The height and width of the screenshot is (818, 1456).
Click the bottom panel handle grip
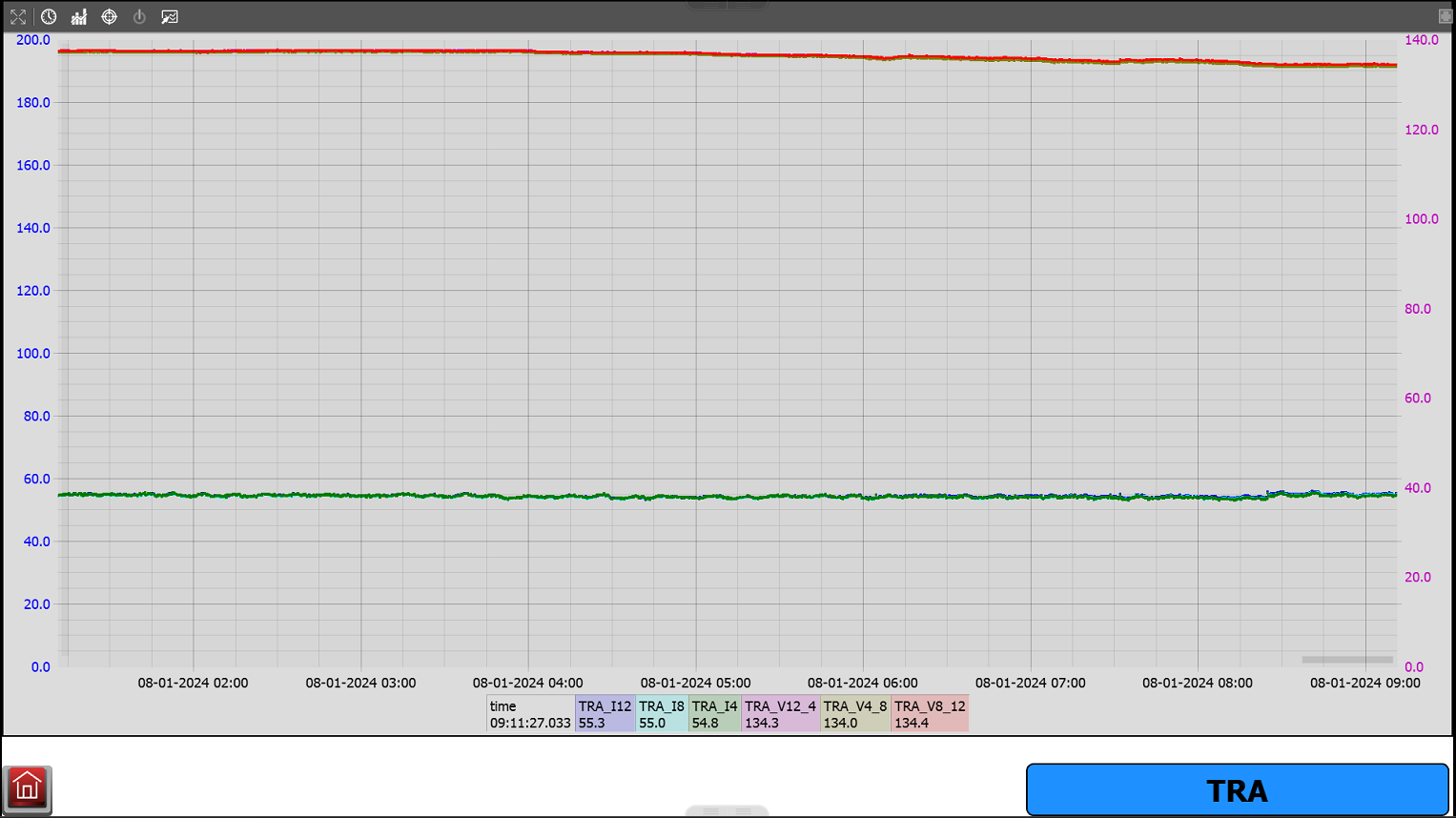tap(727, 811)
